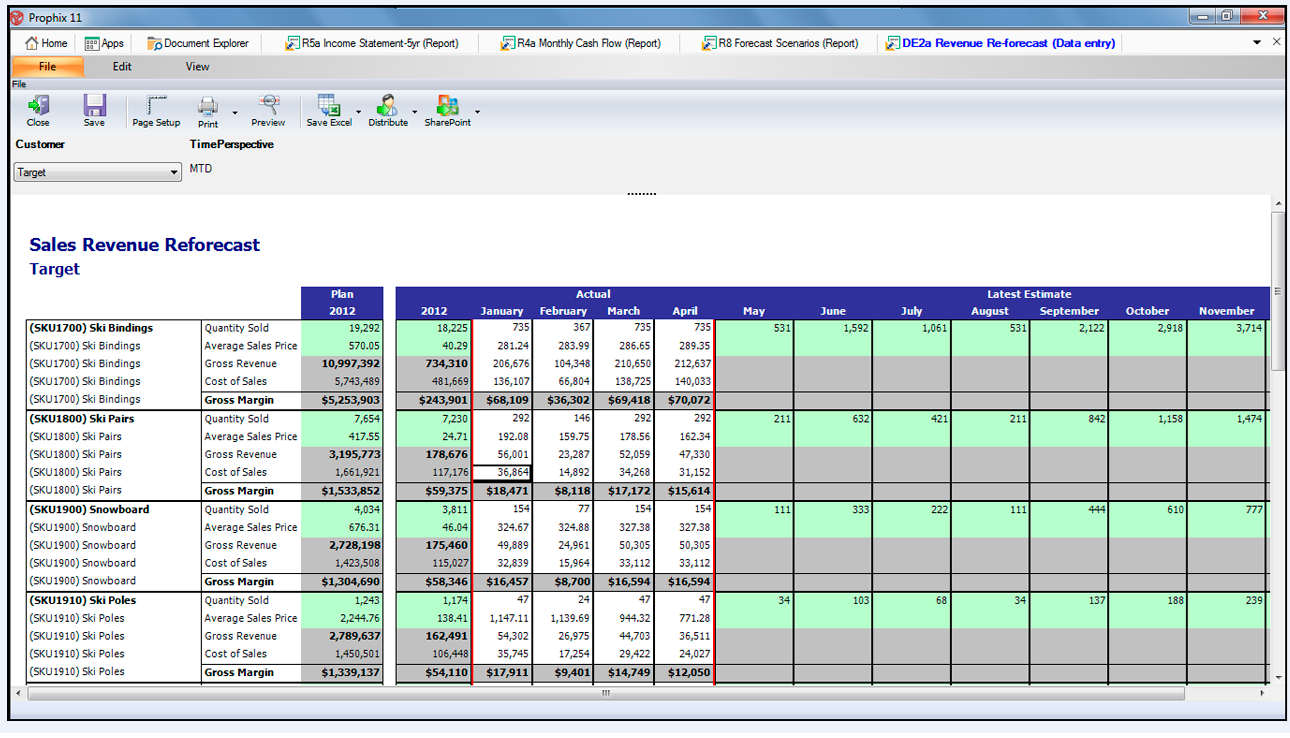The image size is (1290, 738).
Task: Open the R4a Monthly Cash Flow report tab
Action: pos(582,42)
